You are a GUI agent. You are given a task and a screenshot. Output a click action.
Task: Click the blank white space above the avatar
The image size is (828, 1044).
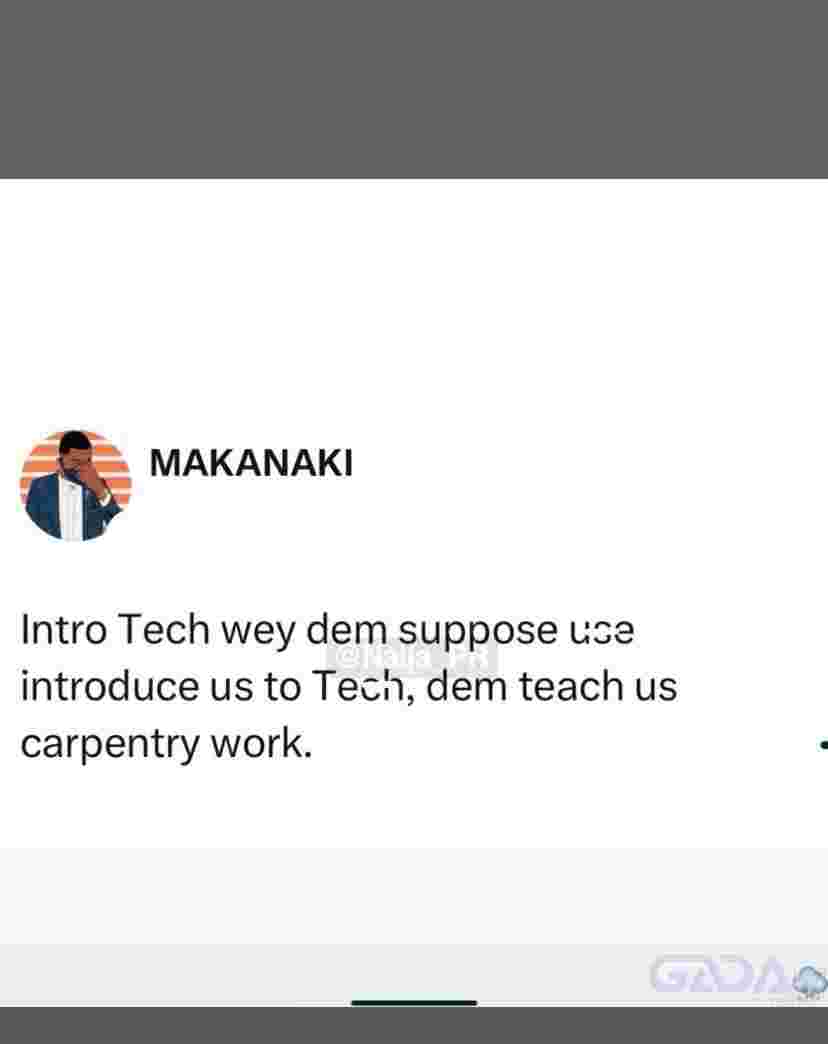tap(414, 303)
